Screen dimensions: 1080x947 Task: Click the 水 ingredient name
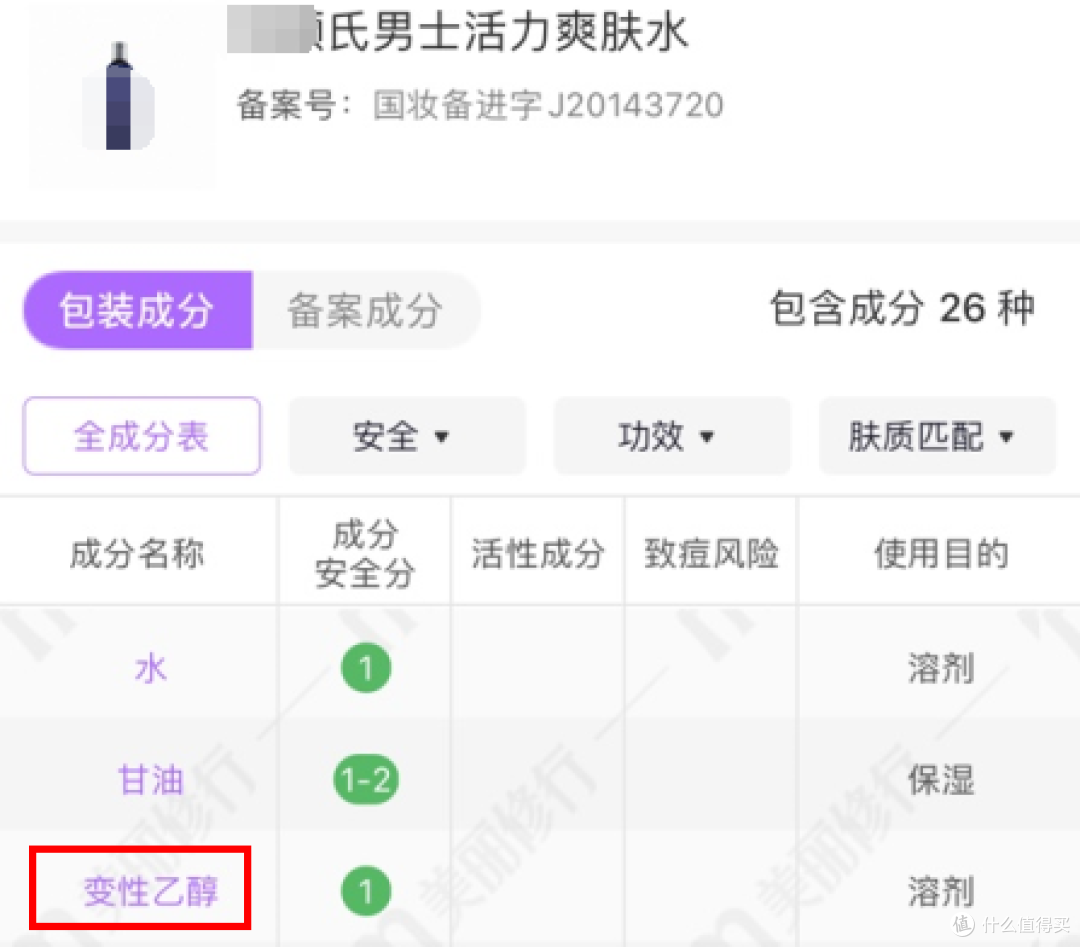150,668
